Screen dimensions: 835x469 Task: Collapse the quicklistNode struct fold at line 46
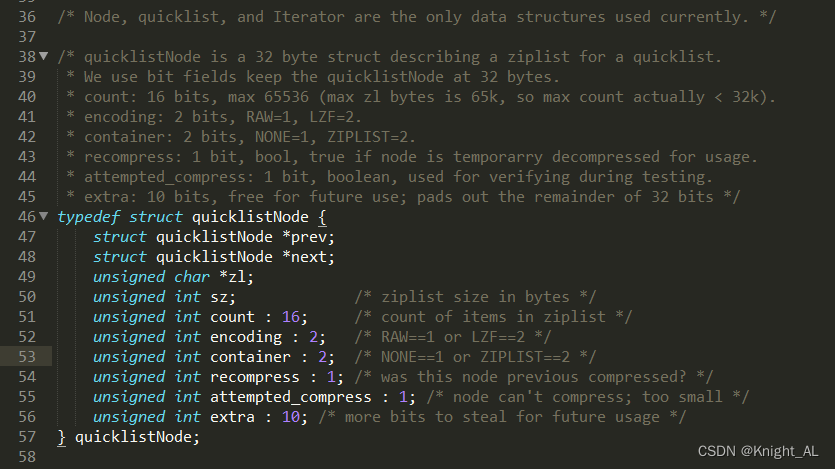tap(43, 217)
